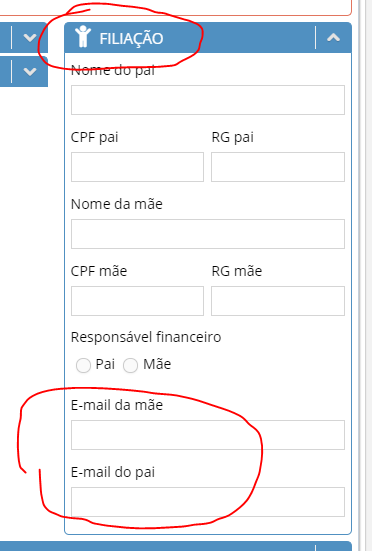Screen dimensions: 372x551
Task: Click into the RG pai field
Action: click(x=278, y=167)
